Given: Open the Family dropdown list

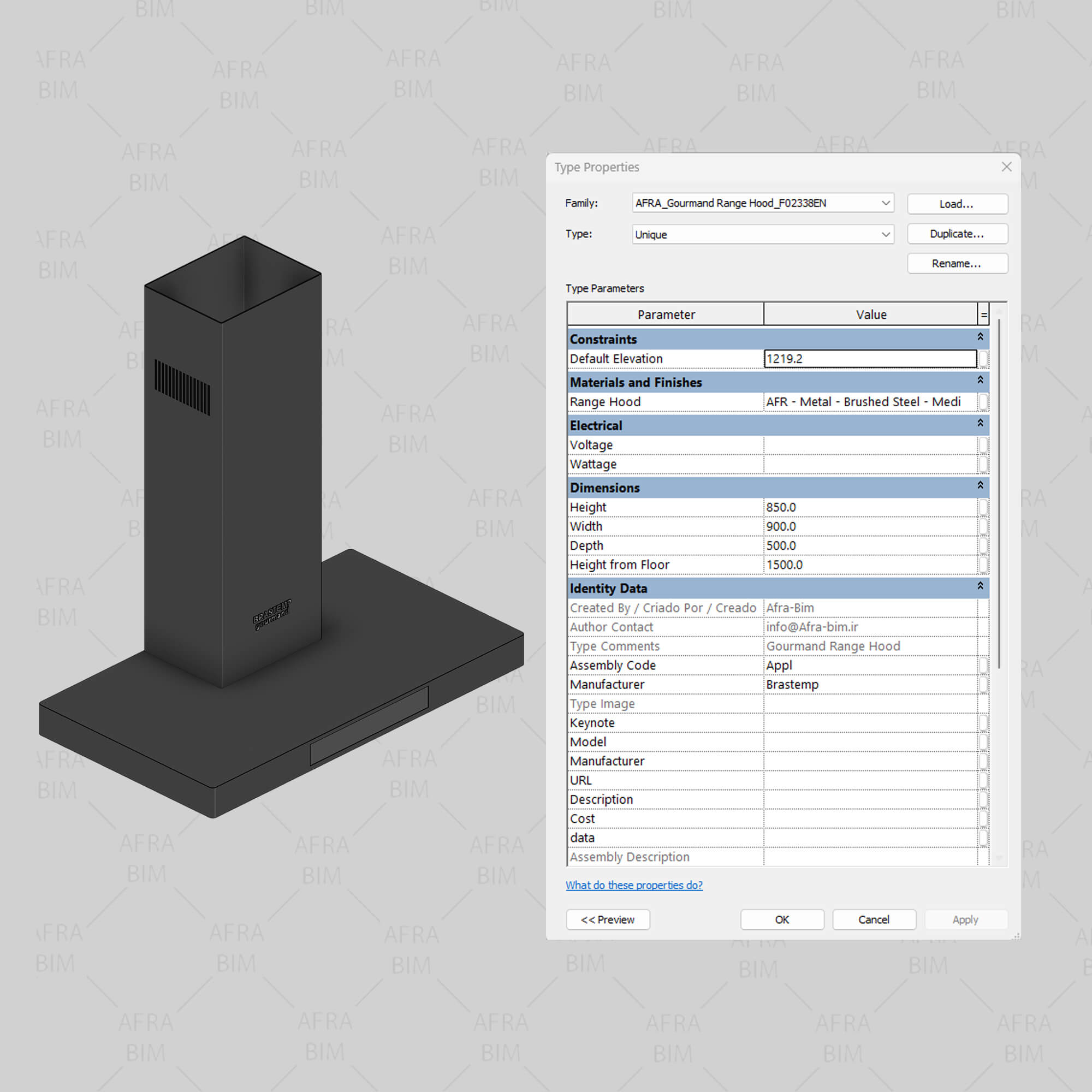Looking at the screenshot, I should click(885, 203).
